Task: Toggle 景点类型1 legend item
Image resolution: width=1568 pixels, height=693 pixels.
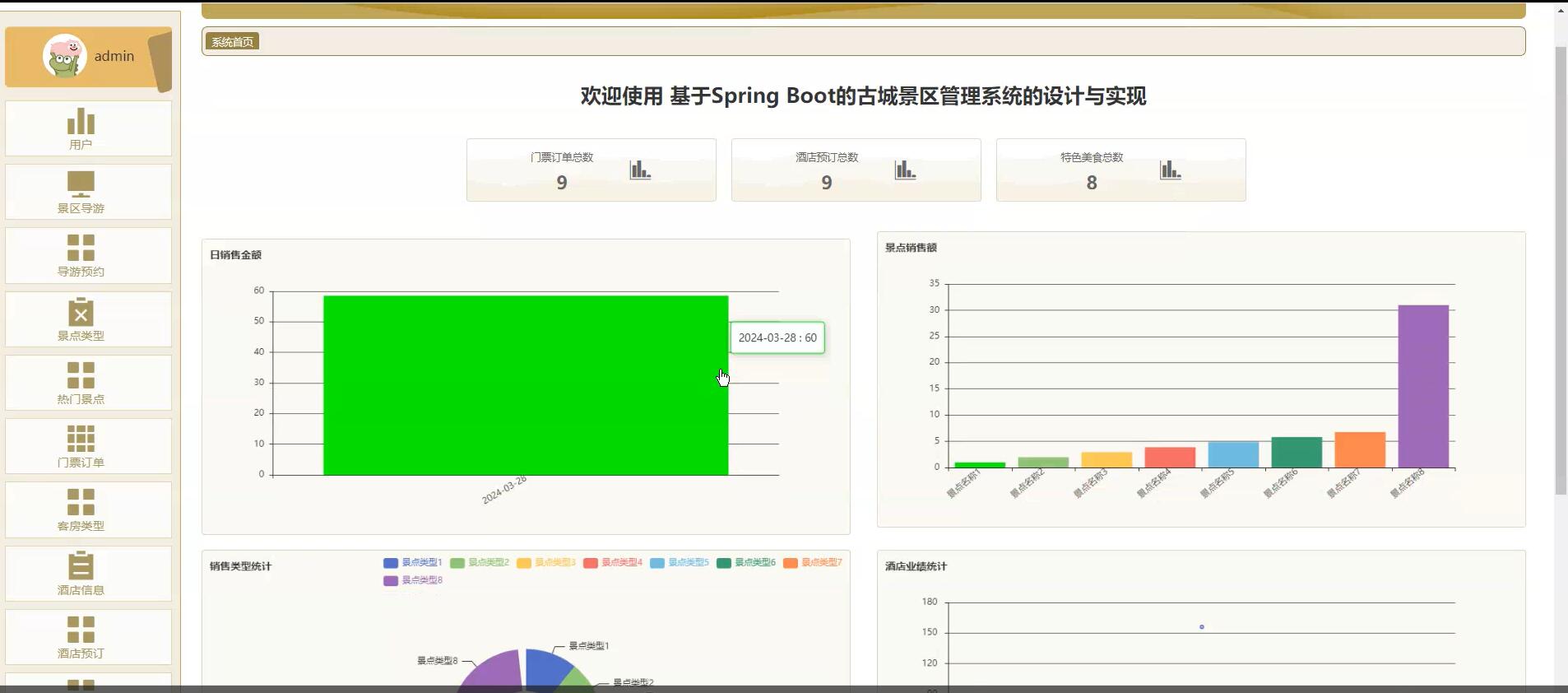Action: [413, 563]
